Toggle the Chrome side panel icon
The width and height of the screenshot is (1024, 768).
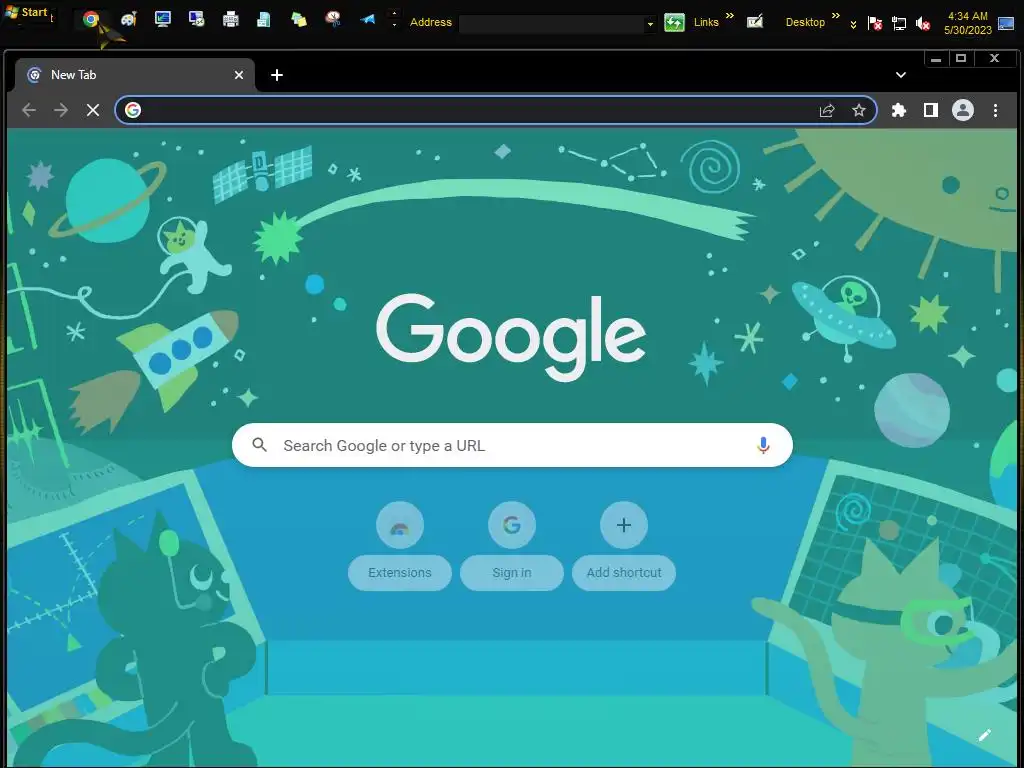(931, 110)
